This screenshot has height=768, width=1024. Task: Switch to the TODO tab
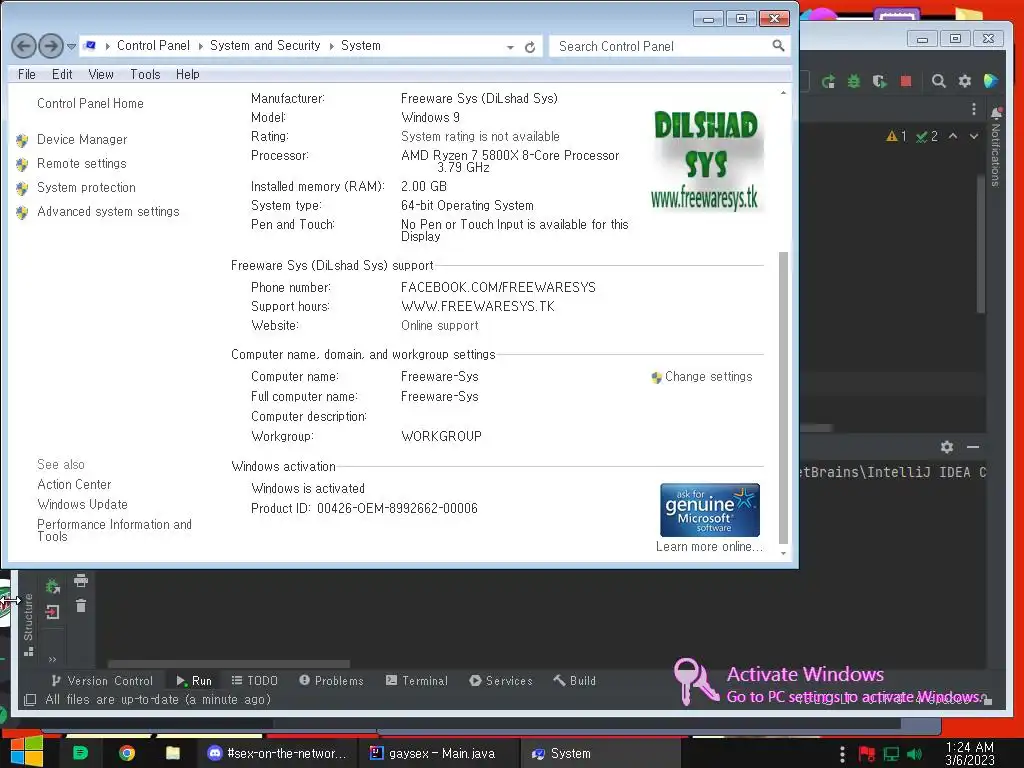click(x=255, y=680)
